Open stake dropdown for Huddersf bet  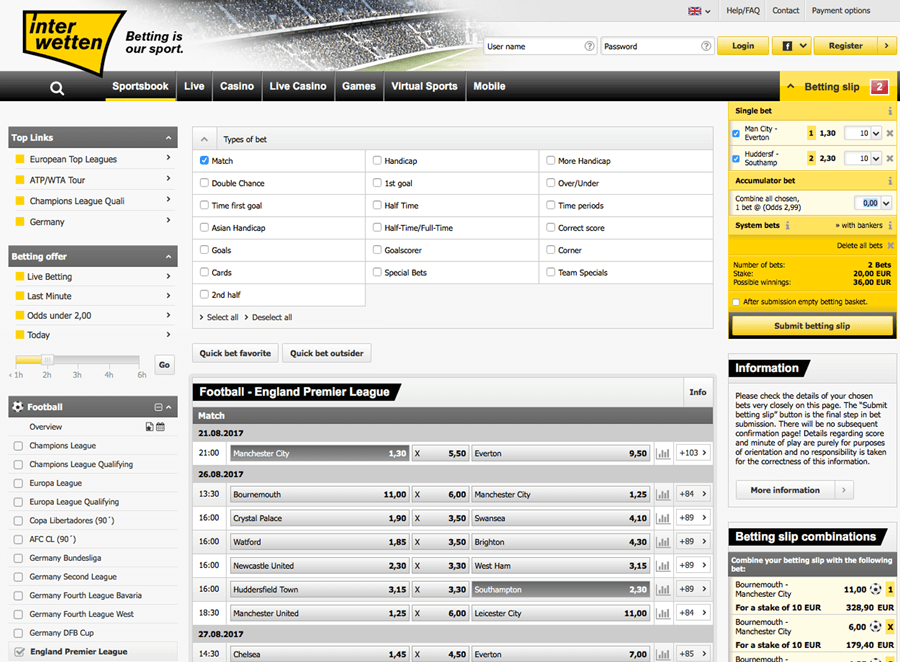click(876, 158)
